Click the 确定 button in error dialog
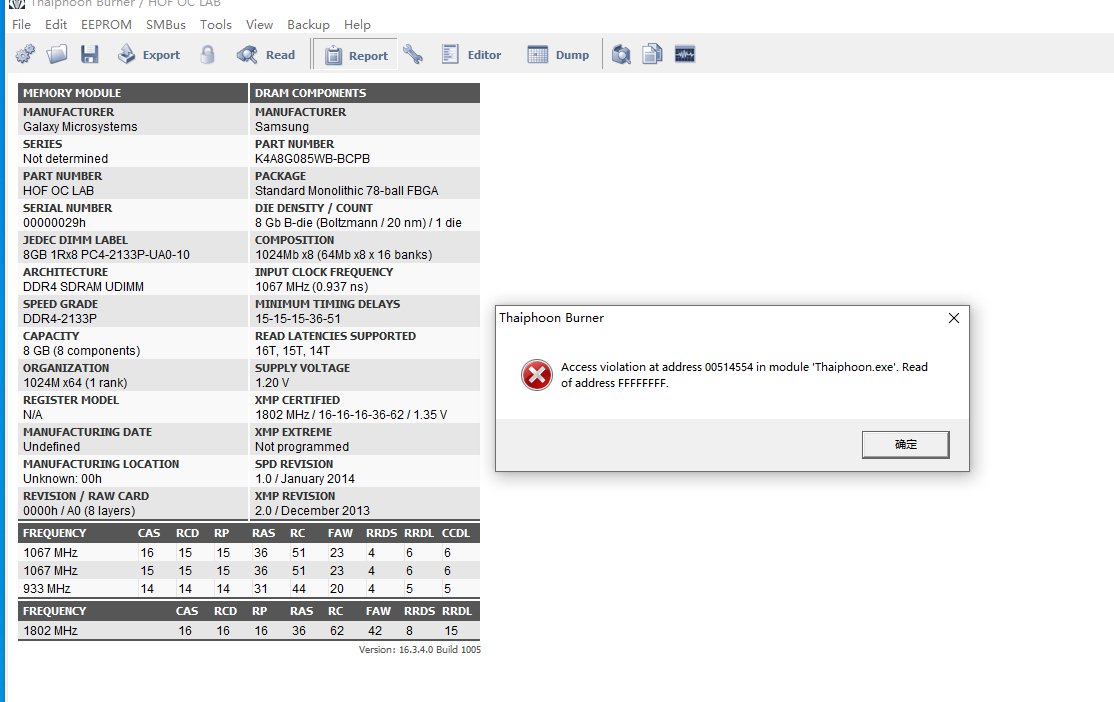 (x=906, y=444)
